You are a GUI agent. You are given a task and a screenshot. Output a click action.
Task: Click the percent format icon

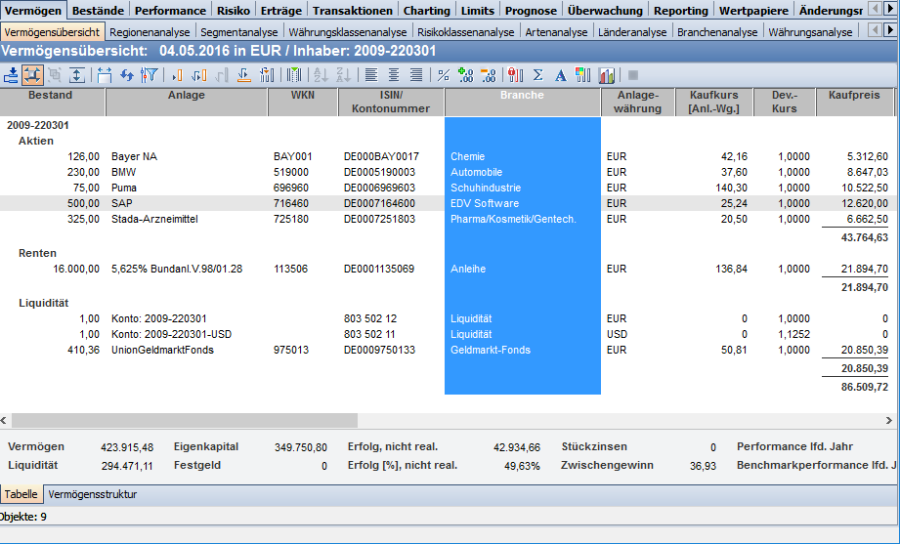click(443, 75)
